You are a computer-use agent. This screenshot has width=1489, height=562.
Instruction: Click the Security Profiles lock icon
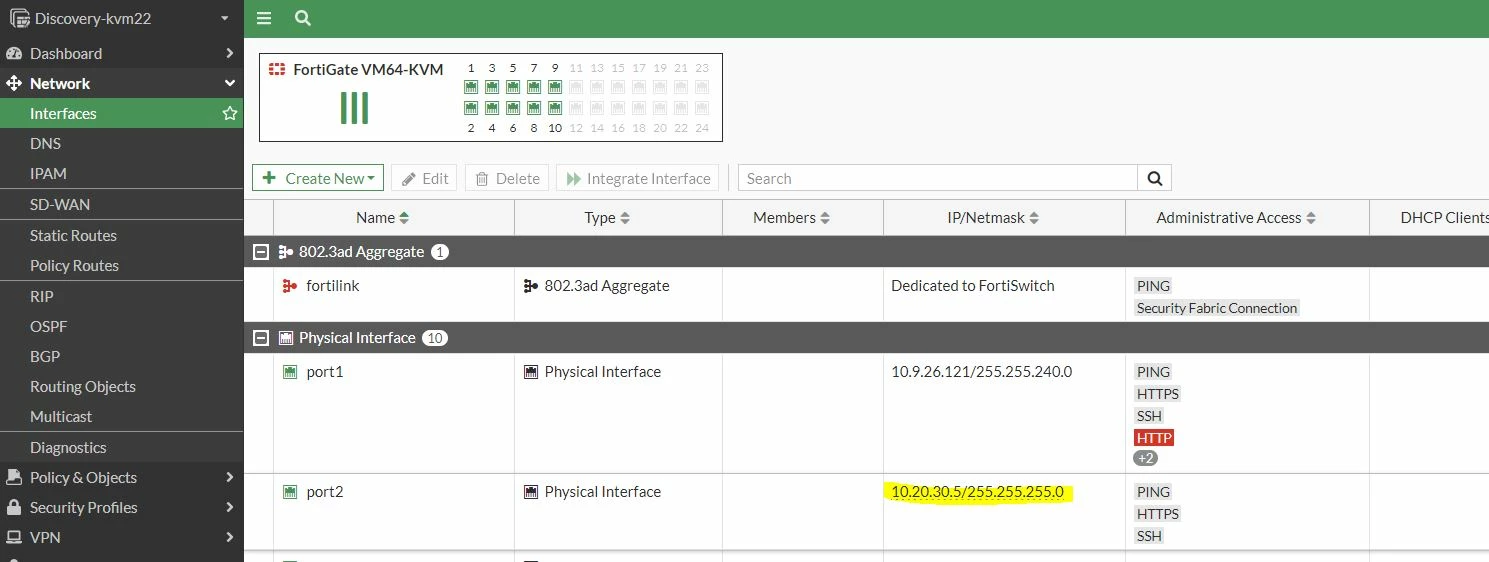tap(14, 507)
